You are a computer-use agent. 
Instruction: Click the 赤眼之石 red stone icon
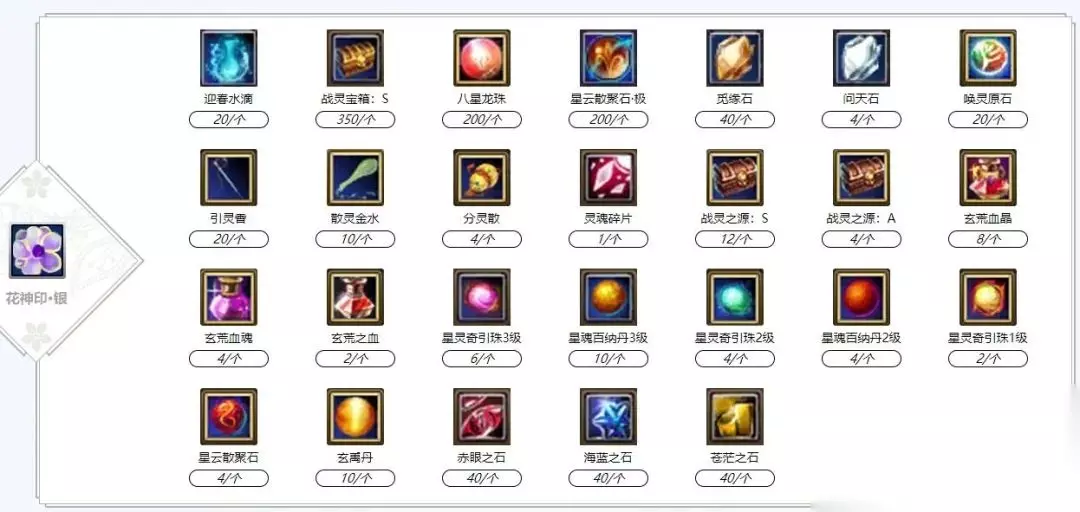pyautogui.click(x=482, y=416)
